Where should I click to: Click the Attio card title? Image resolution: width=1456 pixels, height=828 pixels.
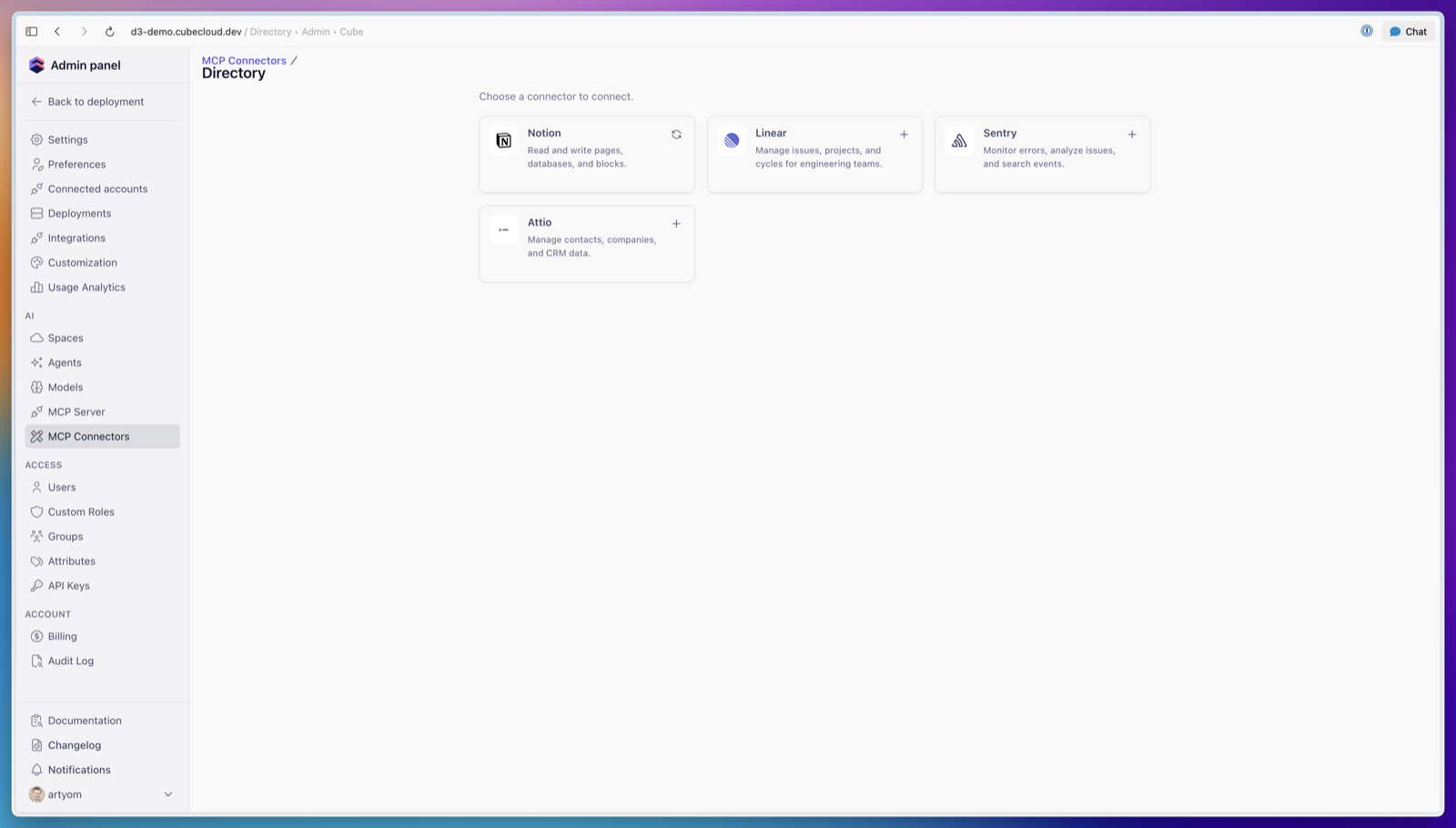tap(540, 222)
